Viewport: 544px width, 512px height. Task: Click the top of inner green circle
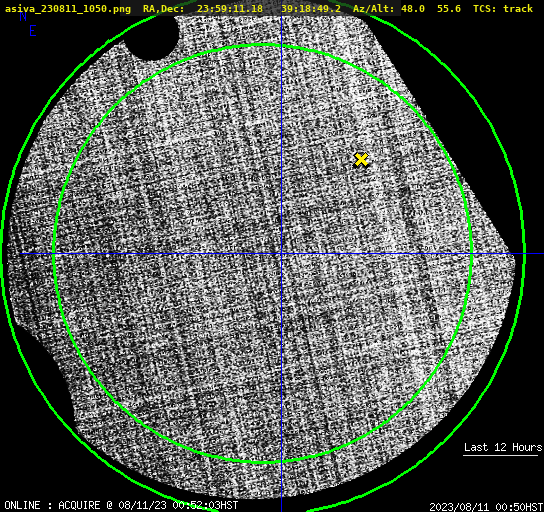tap(263, 45)
